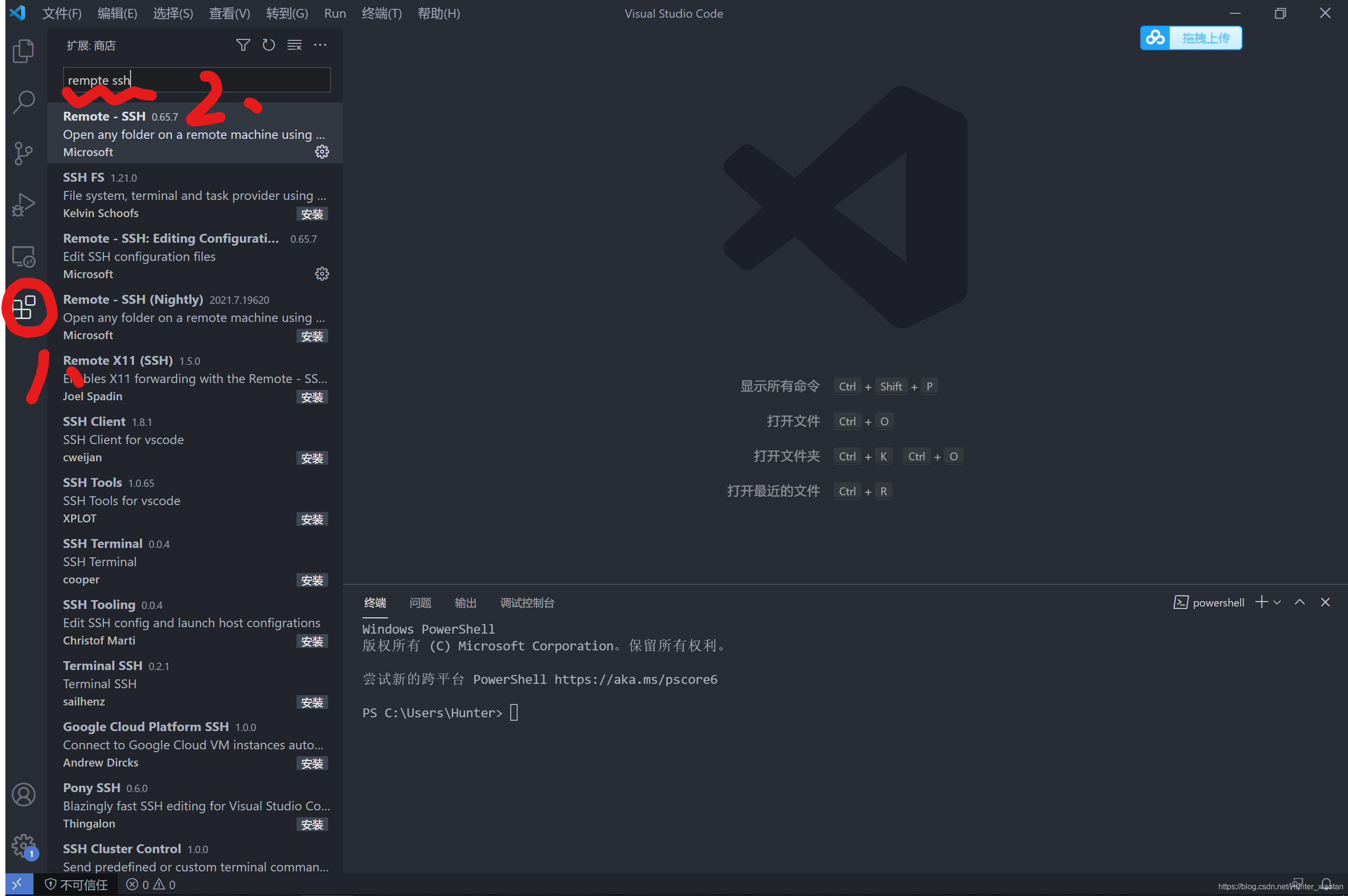This screenshot has width=1348, height=896.
Task: Click the notifications bell in status bar
Action: coord(1326,883)
